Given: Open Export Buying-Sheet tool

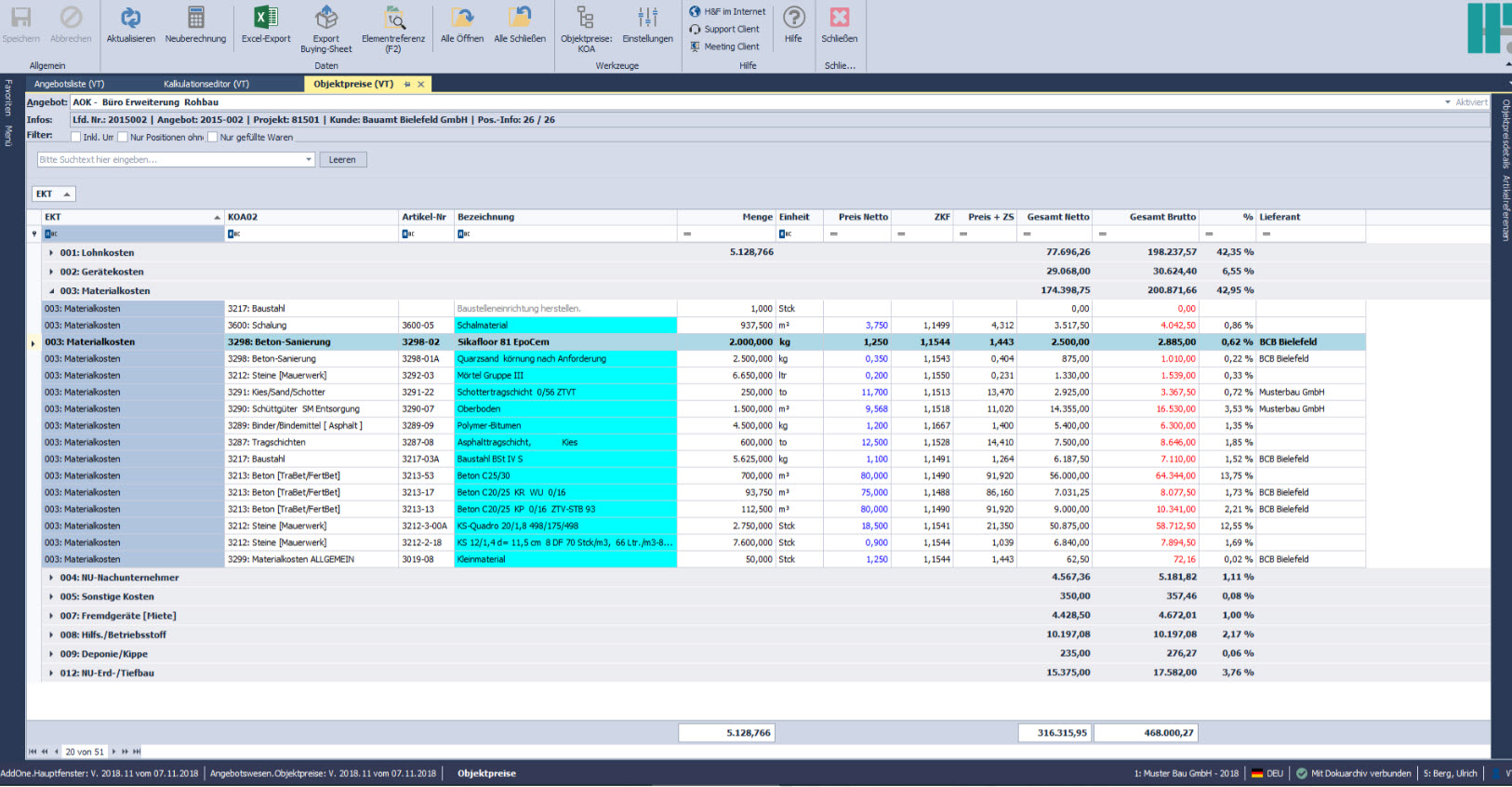Looking at the screenshot, I should point(325,19).
